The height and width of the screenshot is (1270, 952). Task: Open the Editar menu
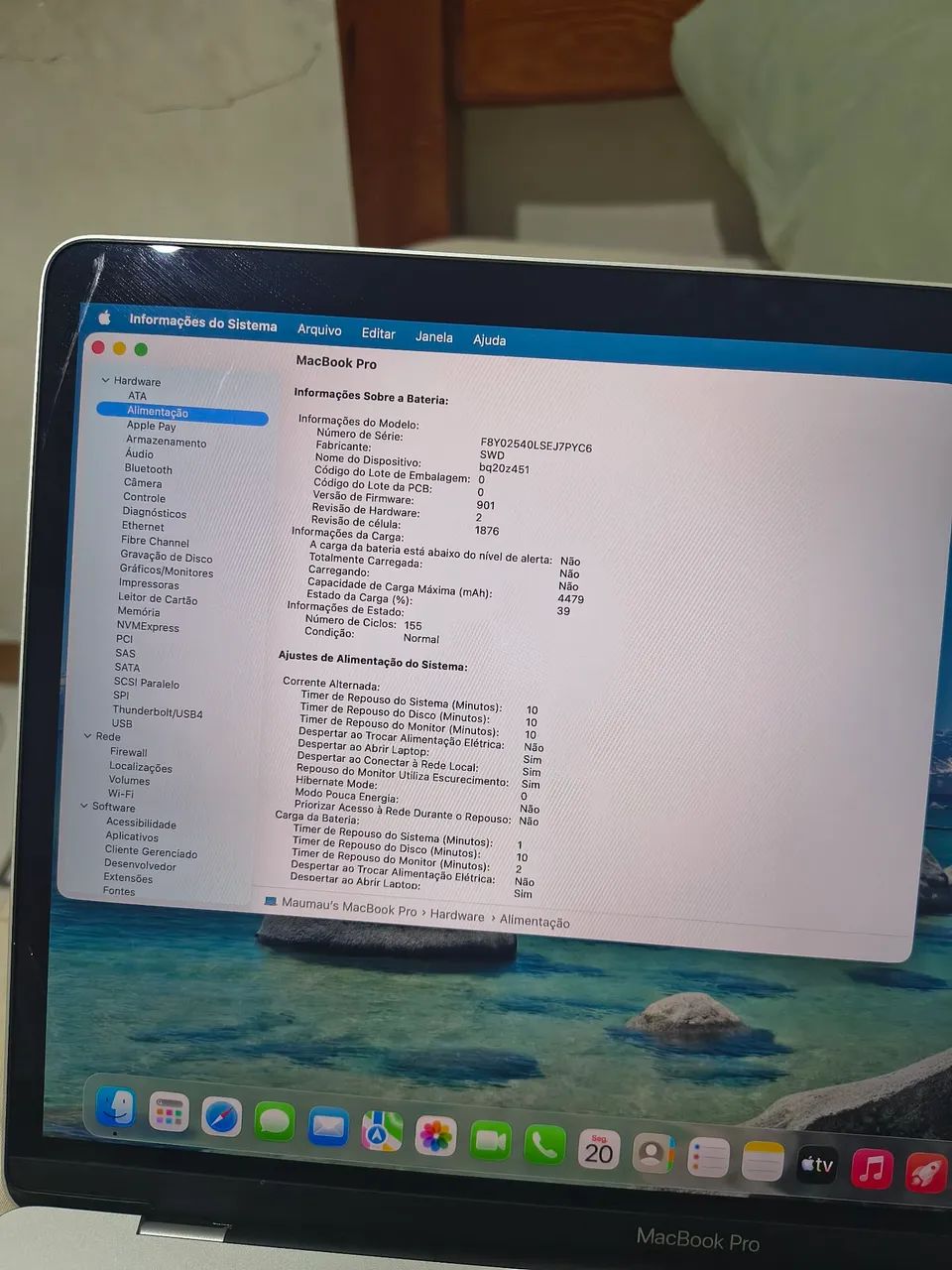tap(378, 334)
